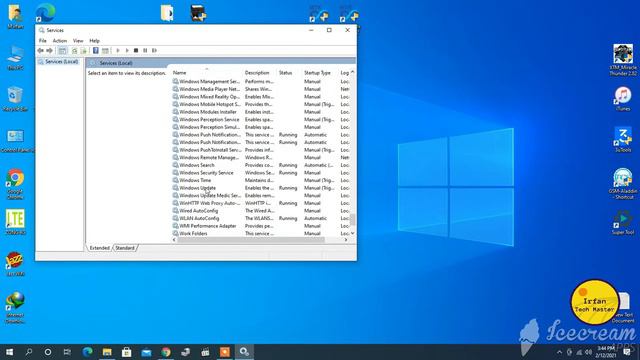This screenshot has width=640, height=360.
Task: Show hidden tray icons chevron
Action: point(559,352)
